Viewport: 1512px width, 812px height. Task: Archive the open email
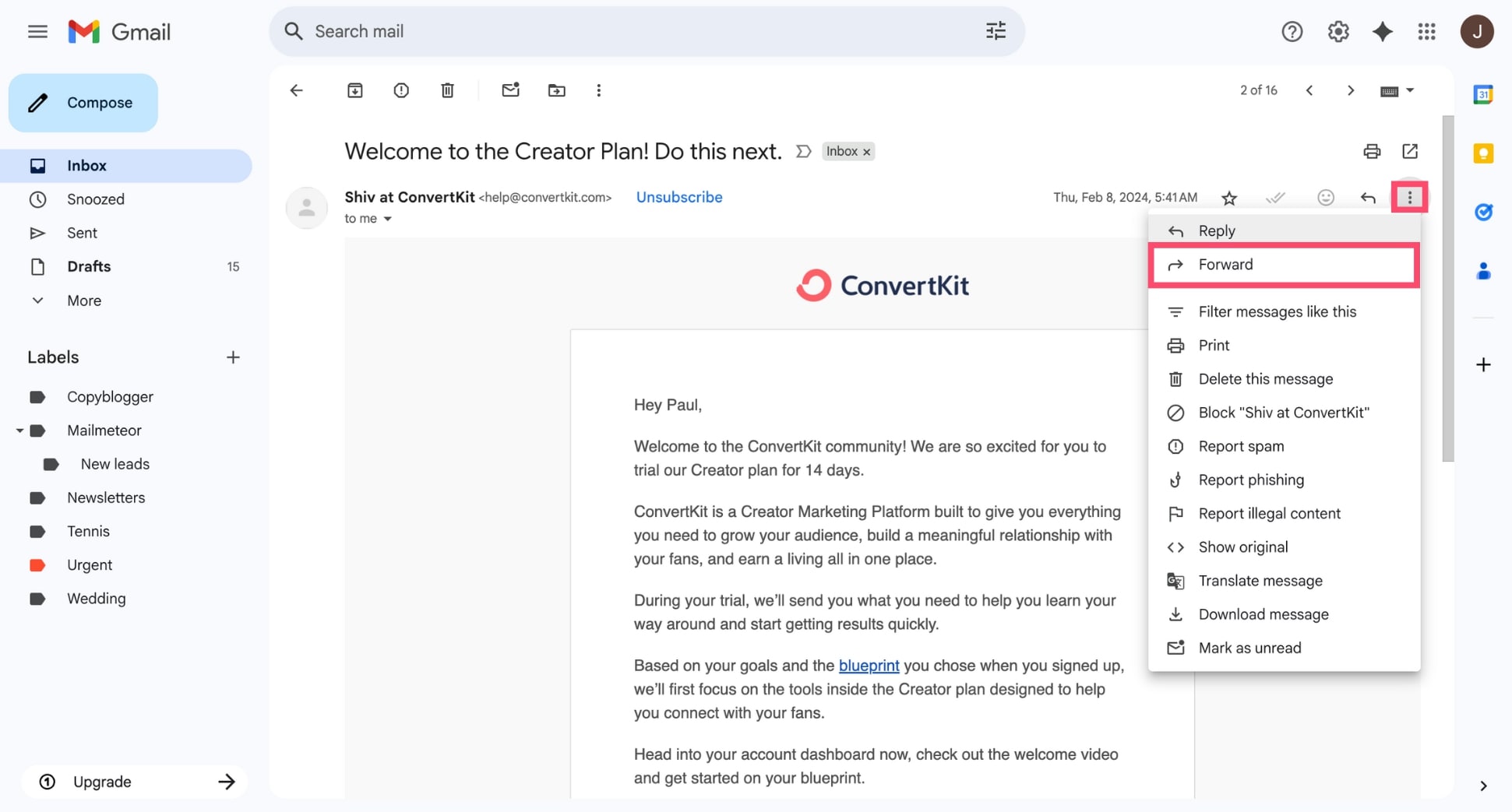coord(355,90)
